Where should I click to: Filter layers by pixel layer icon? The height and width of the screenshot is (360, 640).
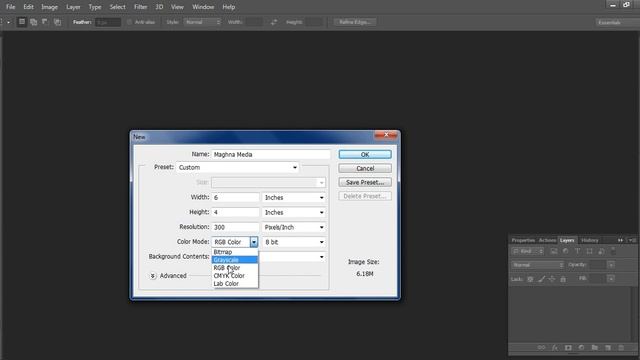tap(554, 251)
